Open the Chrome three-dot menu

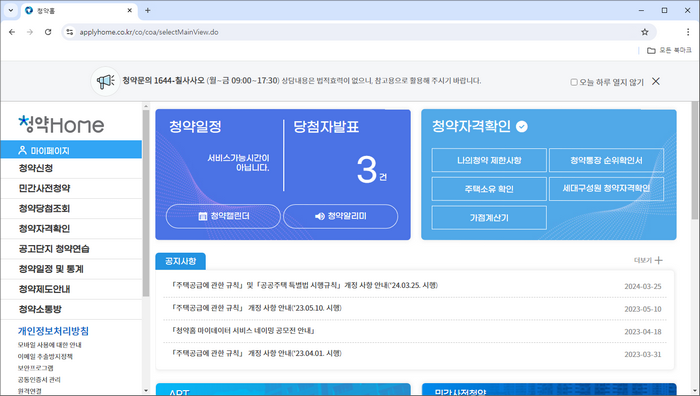click(688, 32)
